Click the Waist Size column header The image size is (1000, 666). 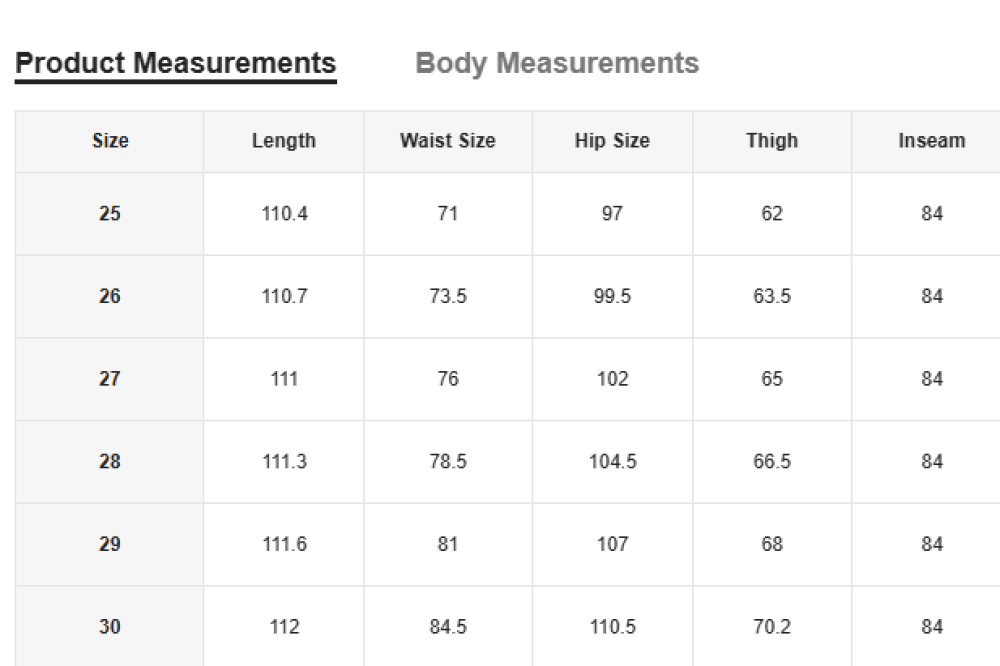[x=448, y=141]
